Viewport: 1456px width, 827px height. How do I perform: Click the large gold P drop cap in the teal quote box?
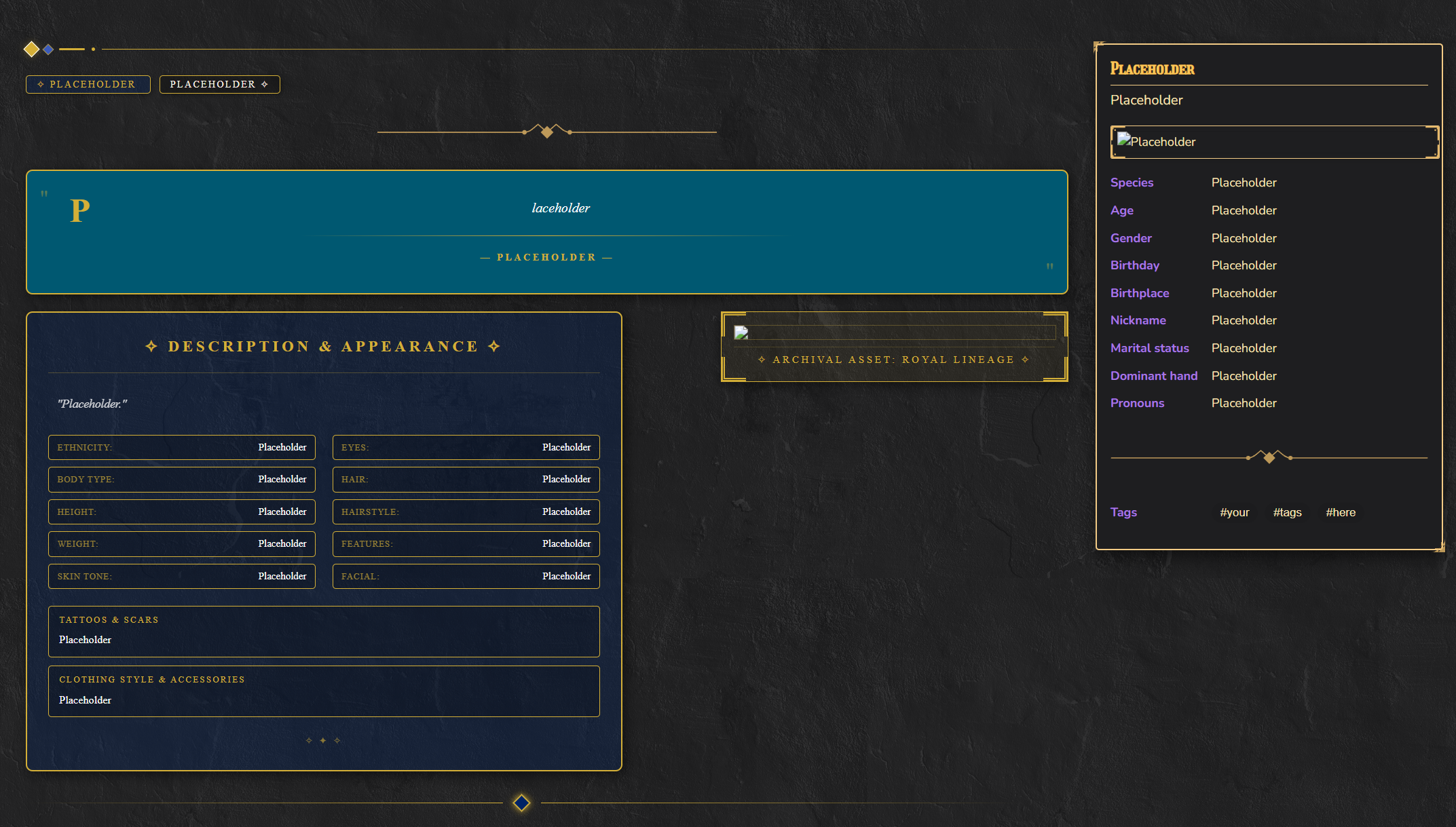79,209
